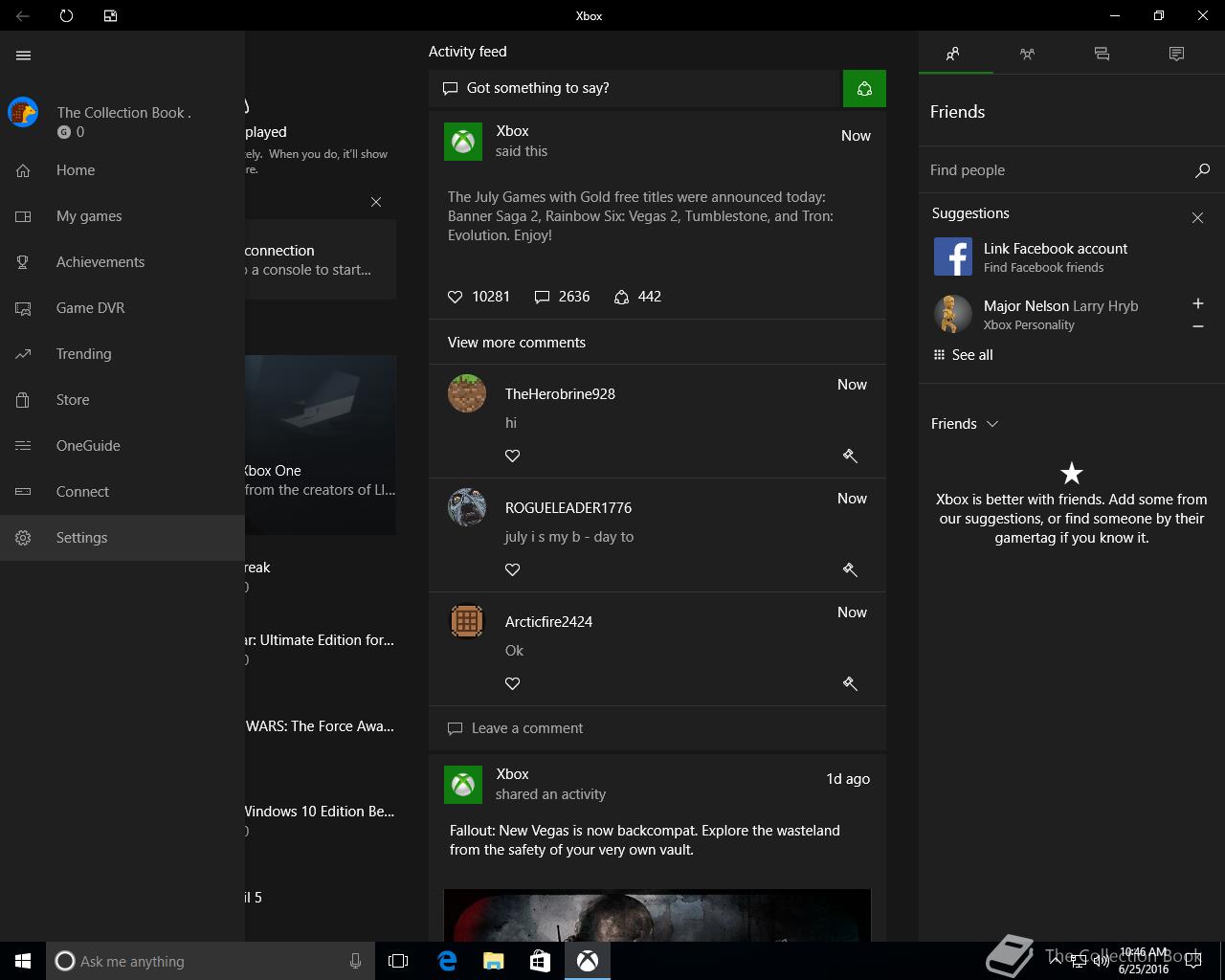Screen dimensions: 1225x980
Task: Switch to Friends tab in right panel
Action: click(x=953, y=54)
